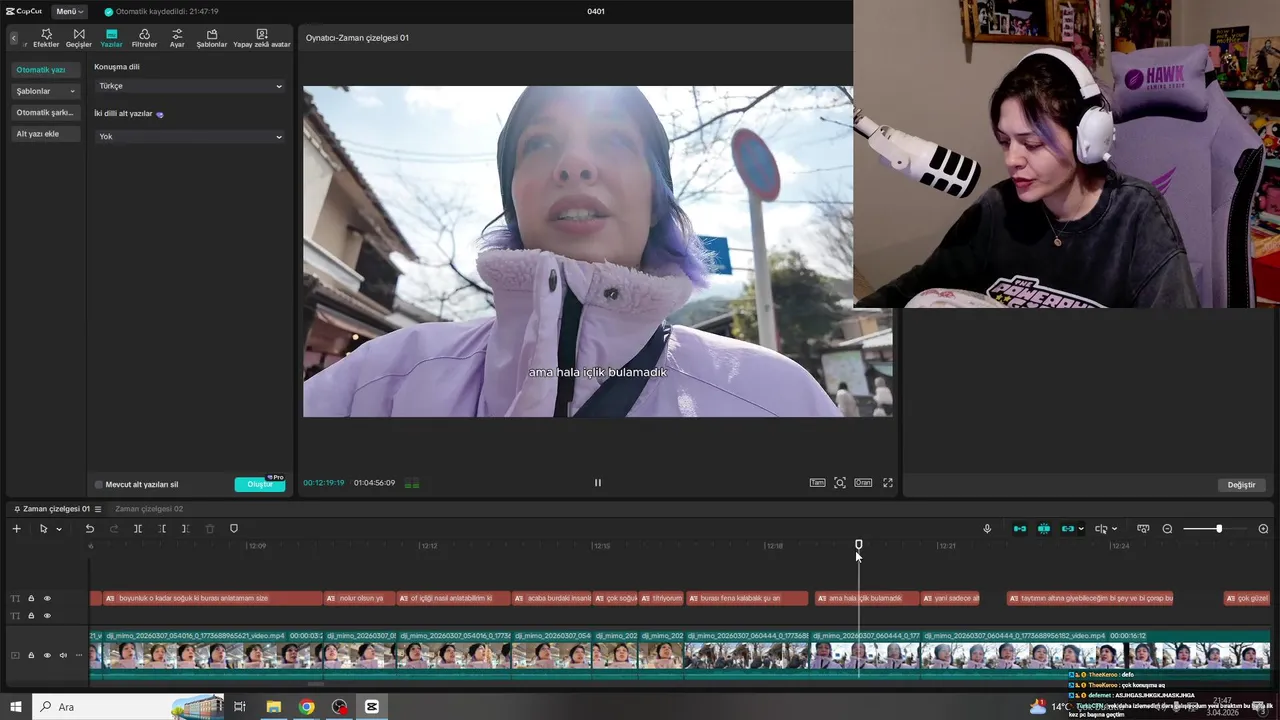The image size is (1280, 720).
Task: Add a marker with shield icon
Action: coord(234,528)
